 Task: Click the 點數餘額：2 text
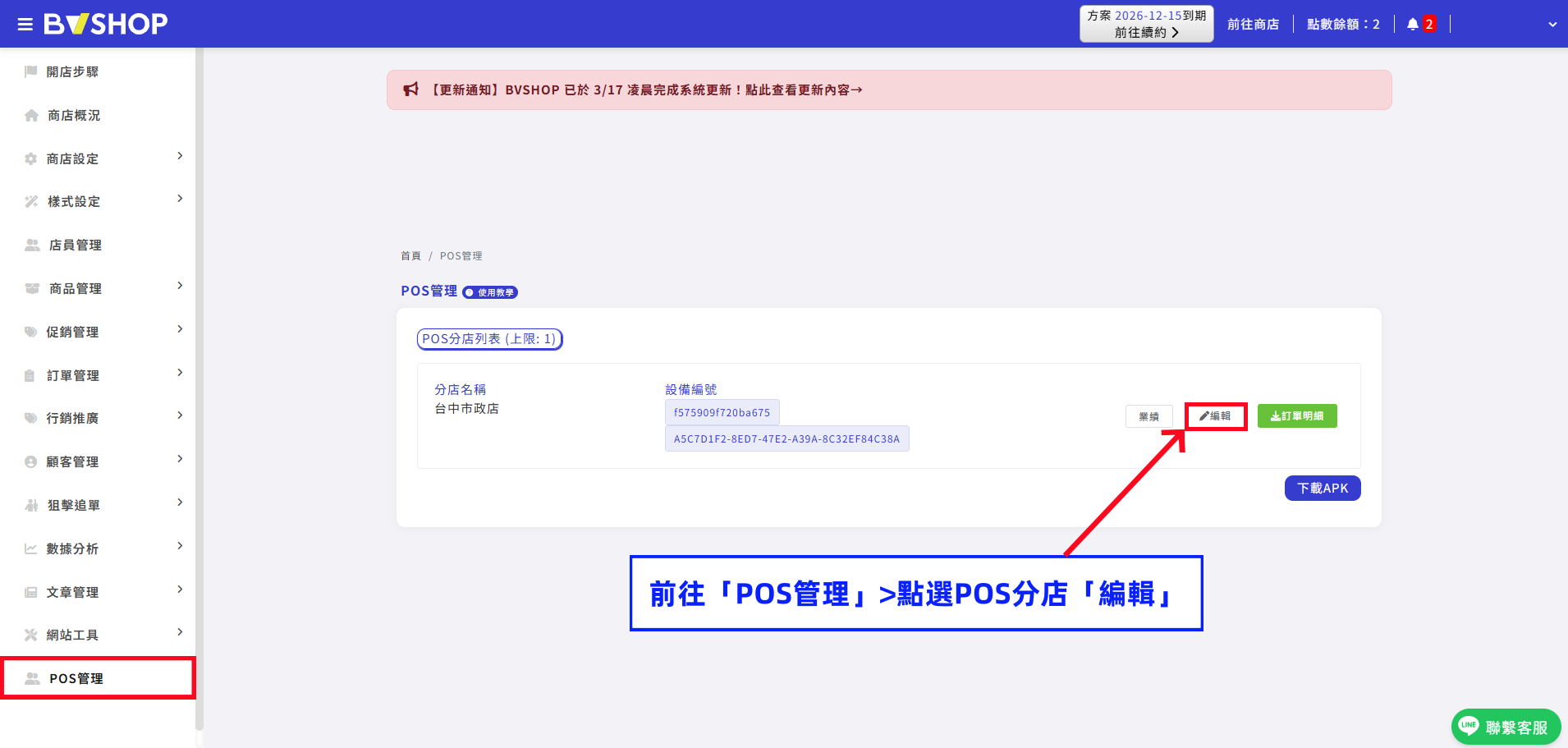coord(1343,25)
